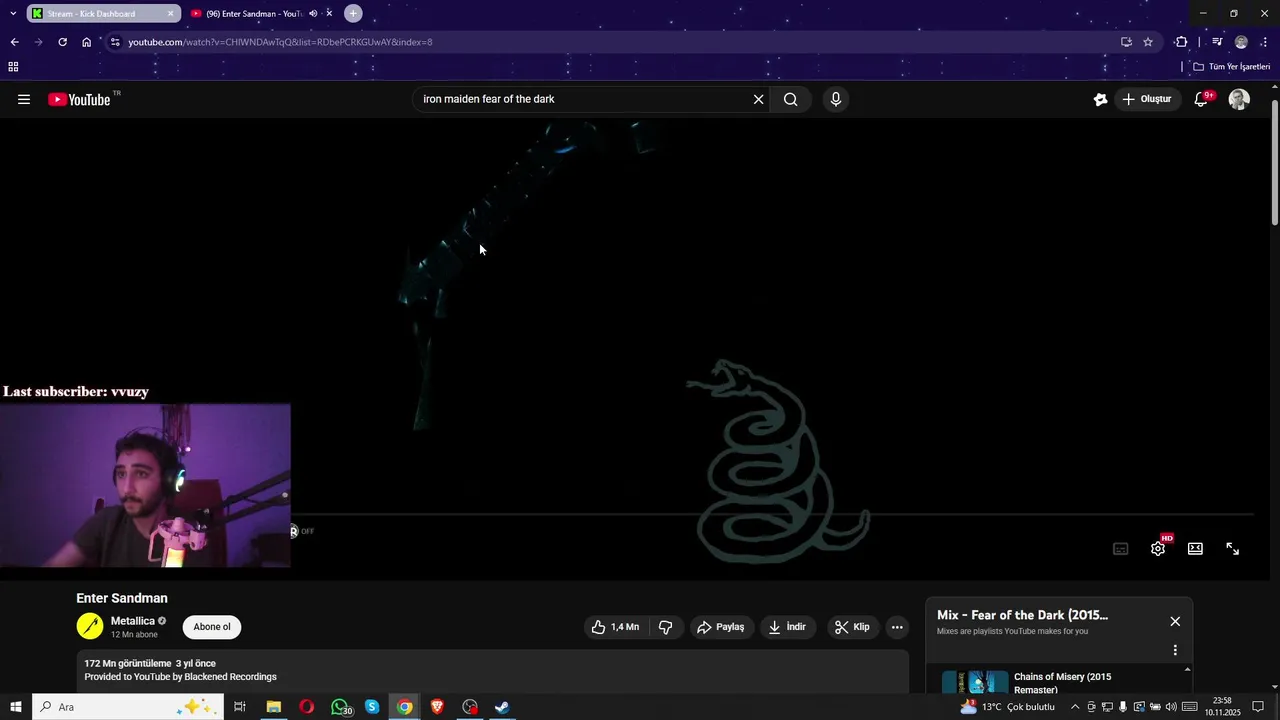This screenshot has height=720, width=1280.
Task: Switch player to theater mode
Action: (1195, 548)
